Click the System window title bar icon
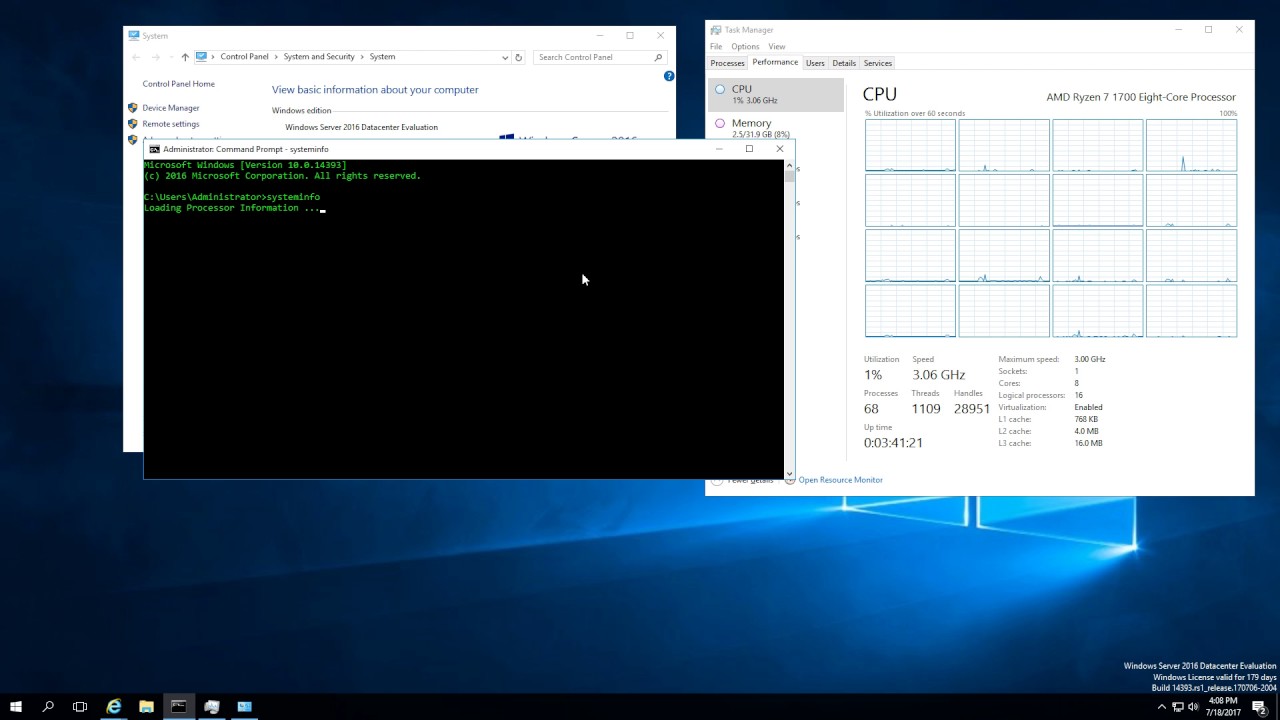The image size is (1280, 720). (x=134, y=35)
